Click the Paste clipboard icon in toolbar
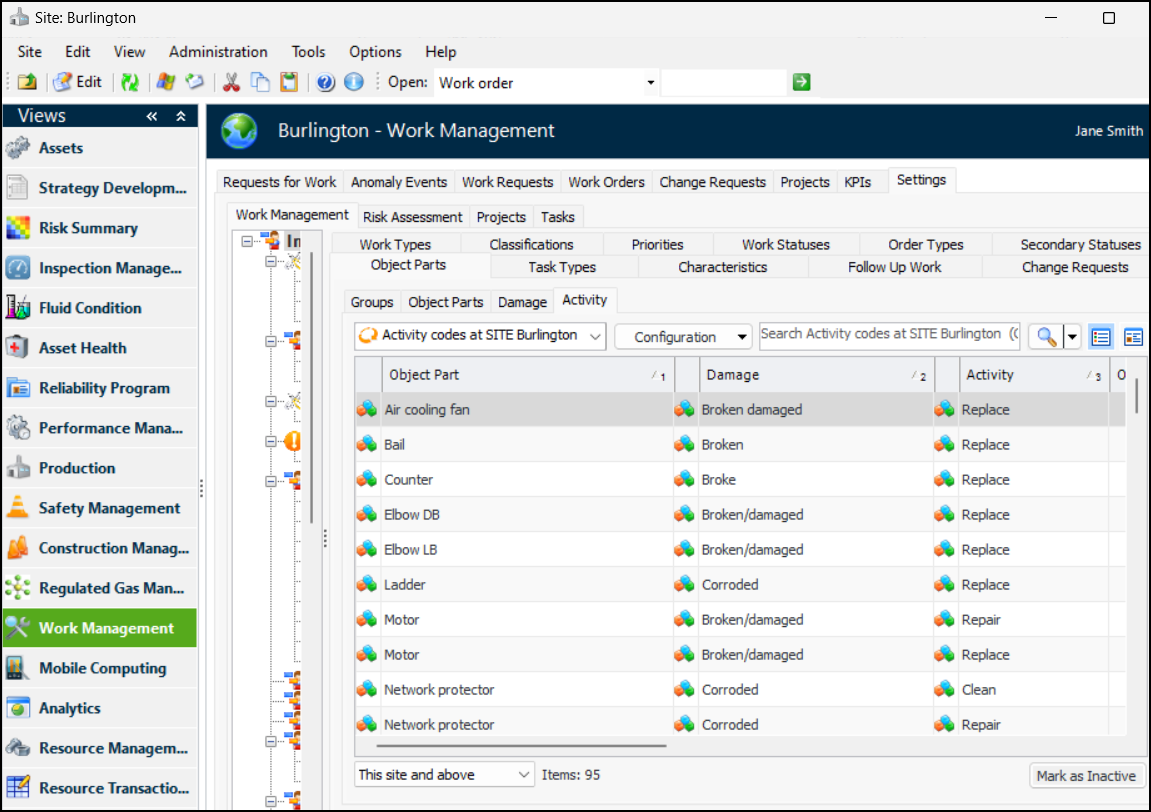1151x812 pixels. point(289,82)
